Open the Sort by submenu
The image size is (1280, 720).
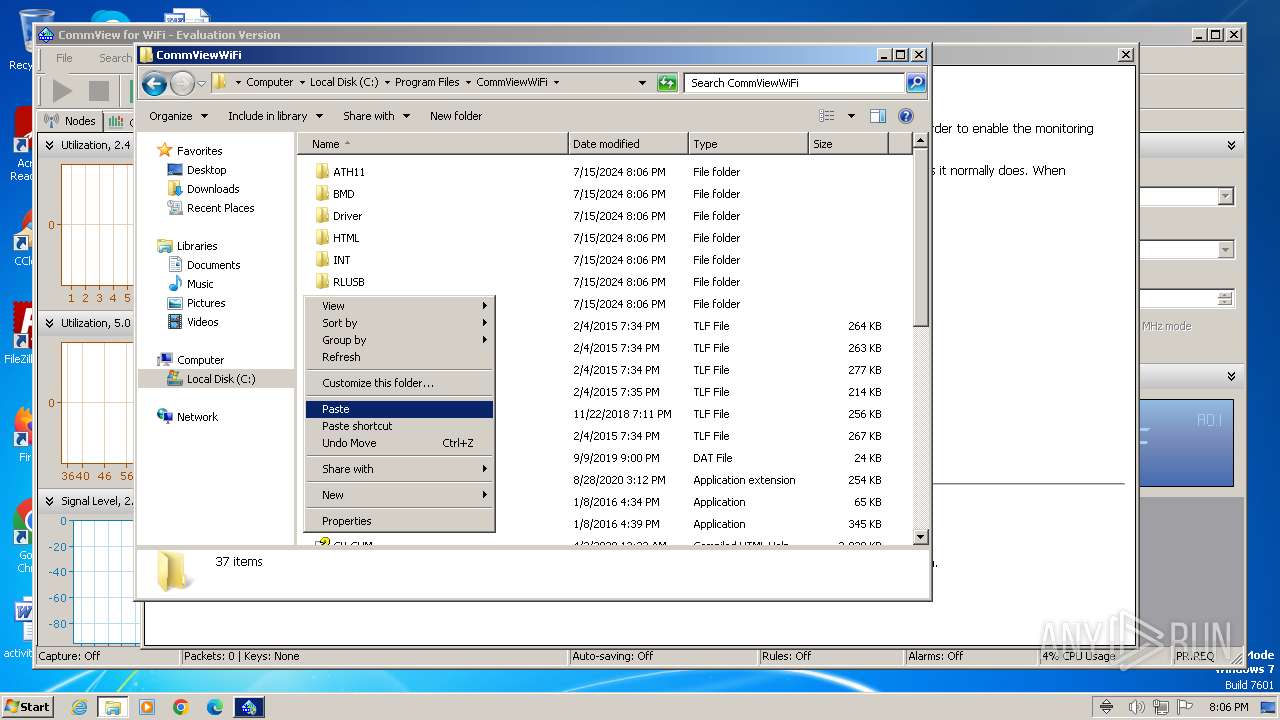click(x=399, y=323)
